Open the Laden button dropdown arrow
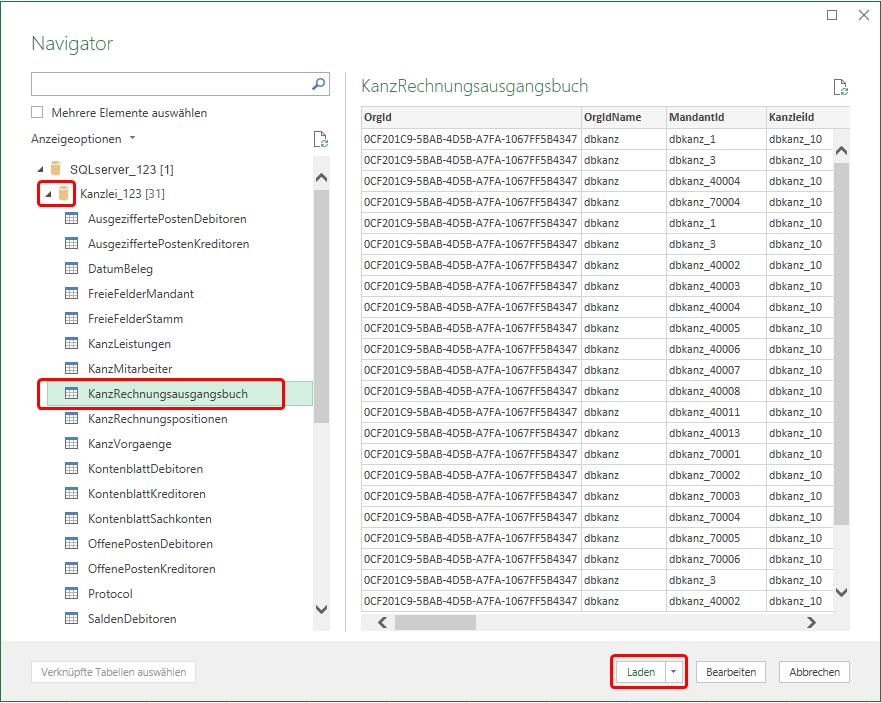The width and height of the screenshot is (881, 703). click(x=673, y=672)
